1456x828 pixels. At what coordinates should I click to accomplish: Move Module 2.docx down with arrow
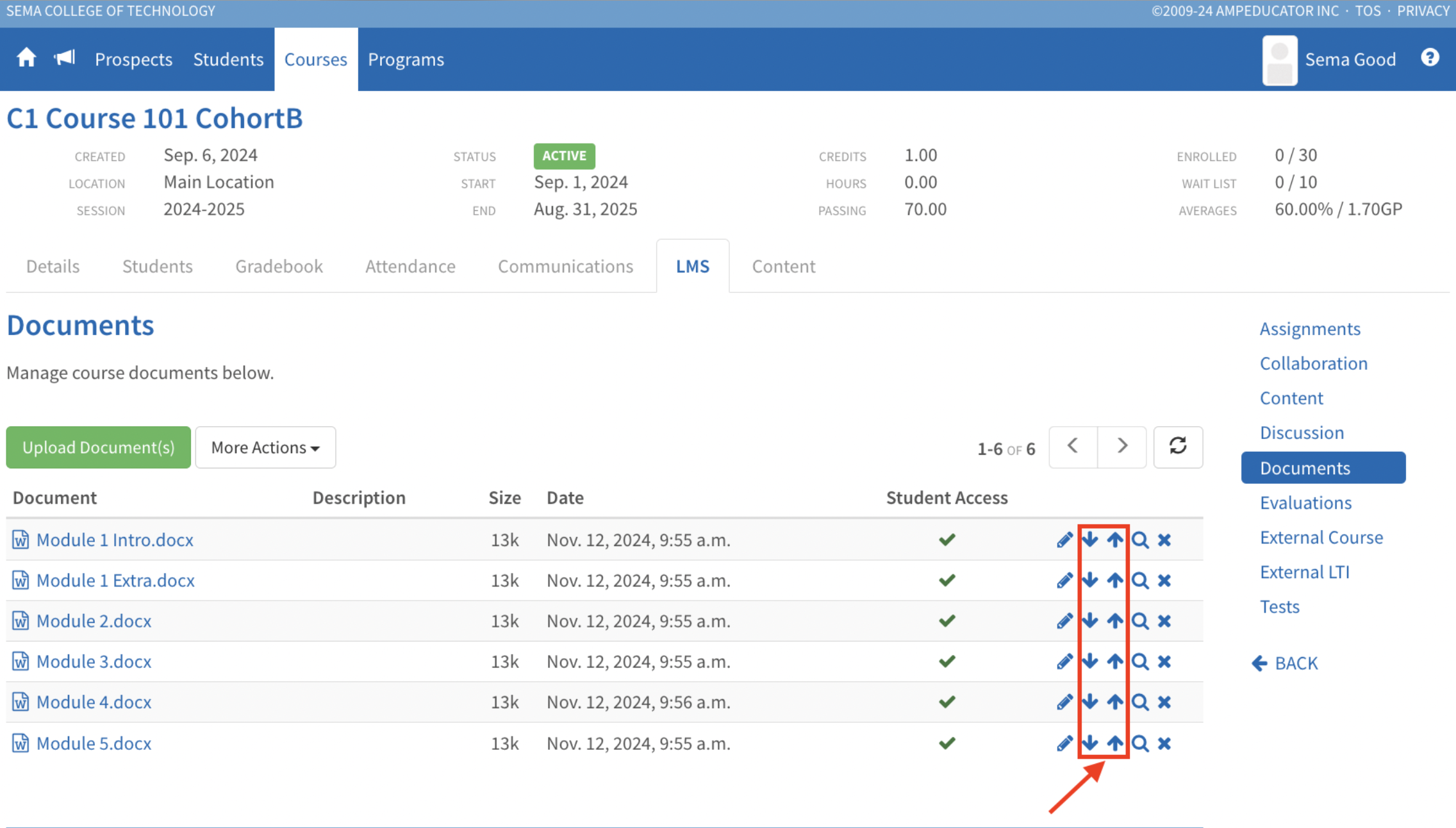1089,620
